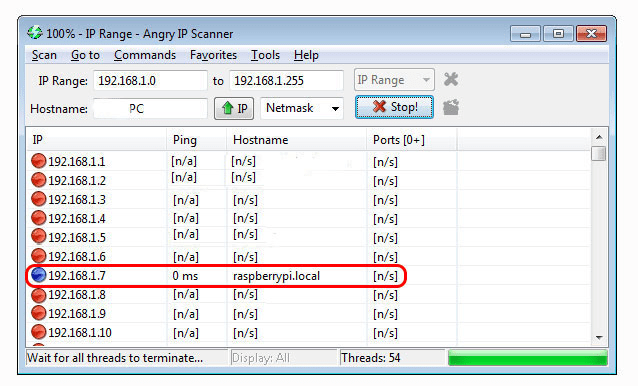This screenshot has width=638, height=386.
Task: Close the Angry IP Scanner window
Action: point(591,34)
